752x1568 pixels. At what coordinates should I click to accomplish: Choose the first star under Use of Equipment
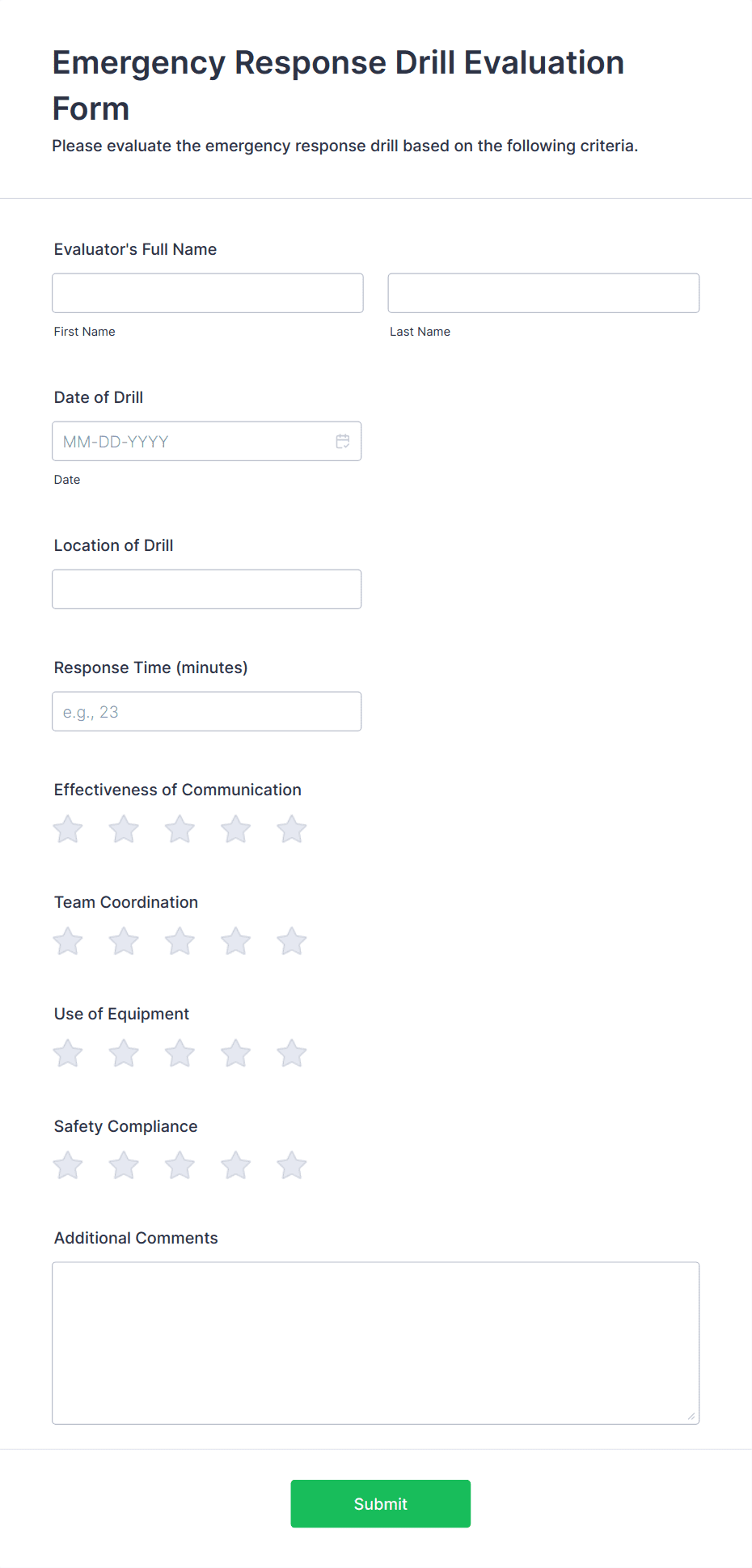click(68, 1053)
